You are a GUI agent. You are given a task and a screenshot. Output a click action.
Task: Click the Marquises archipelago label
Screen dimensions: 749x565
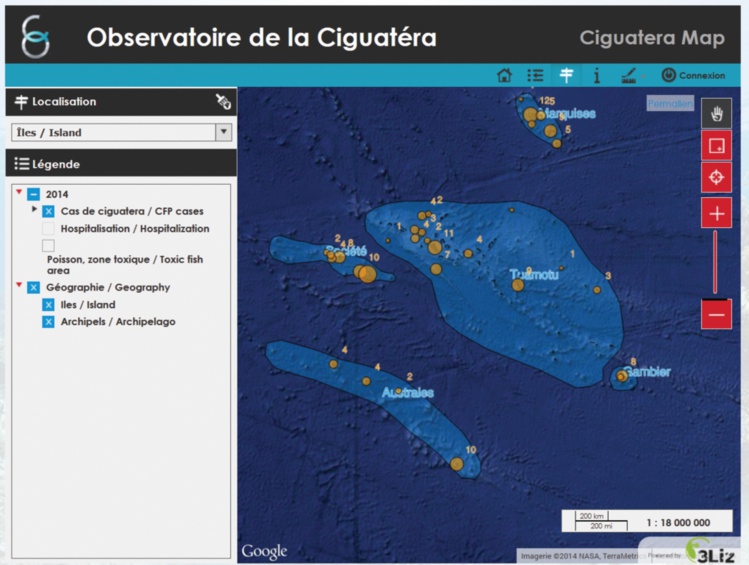pos(569,114)
